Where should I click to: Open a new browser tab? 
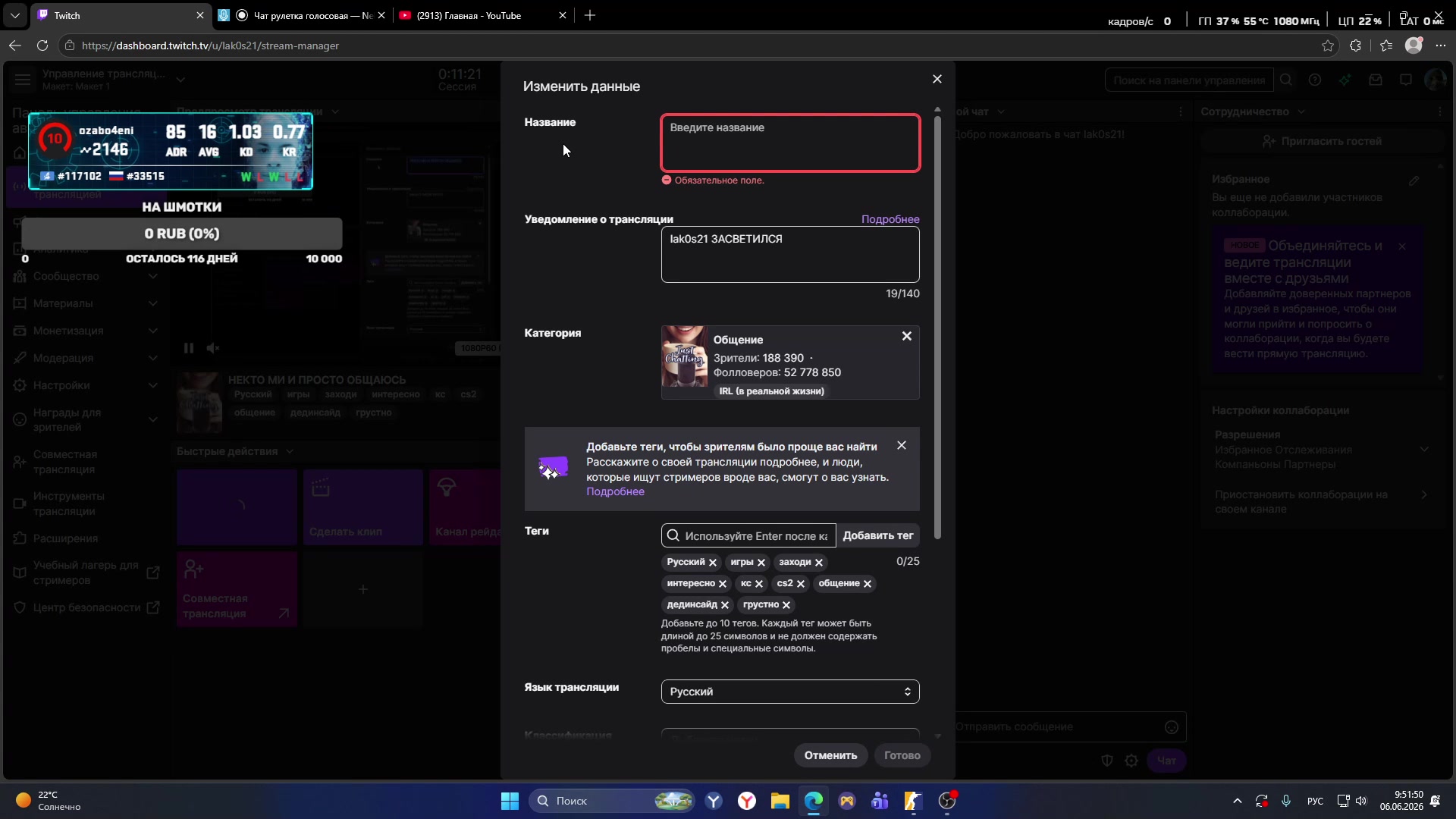click(x=590, y=15)
